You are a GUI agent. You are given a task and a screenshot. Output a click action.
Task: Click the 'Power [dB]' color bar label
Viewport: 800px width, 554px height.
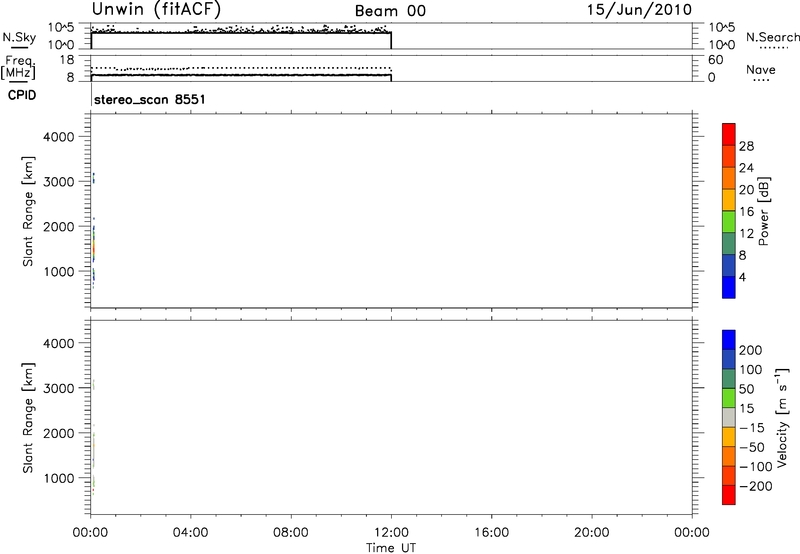tap(764, 211)
